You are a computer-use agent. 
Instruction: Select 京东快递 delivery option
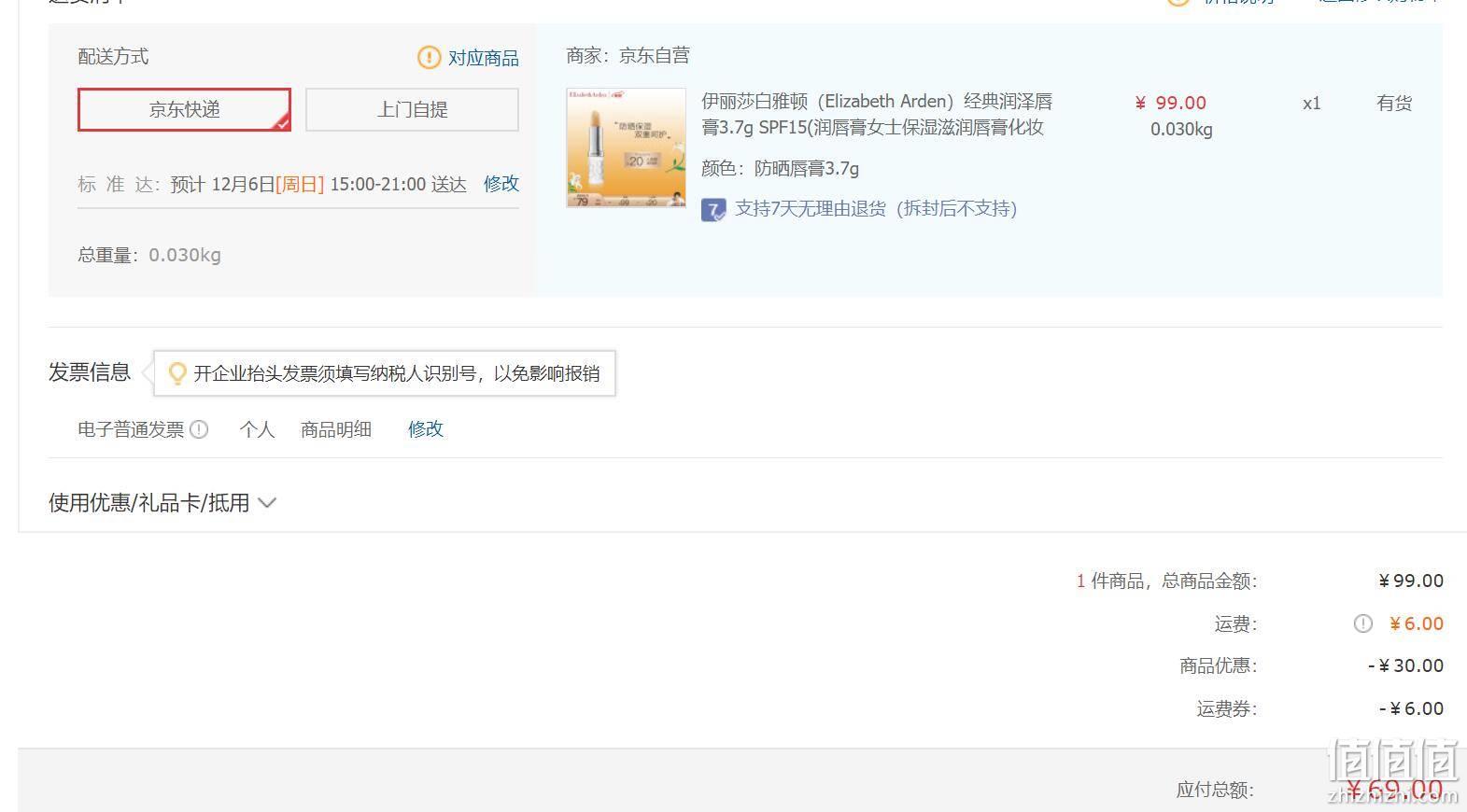click(184, 109)
